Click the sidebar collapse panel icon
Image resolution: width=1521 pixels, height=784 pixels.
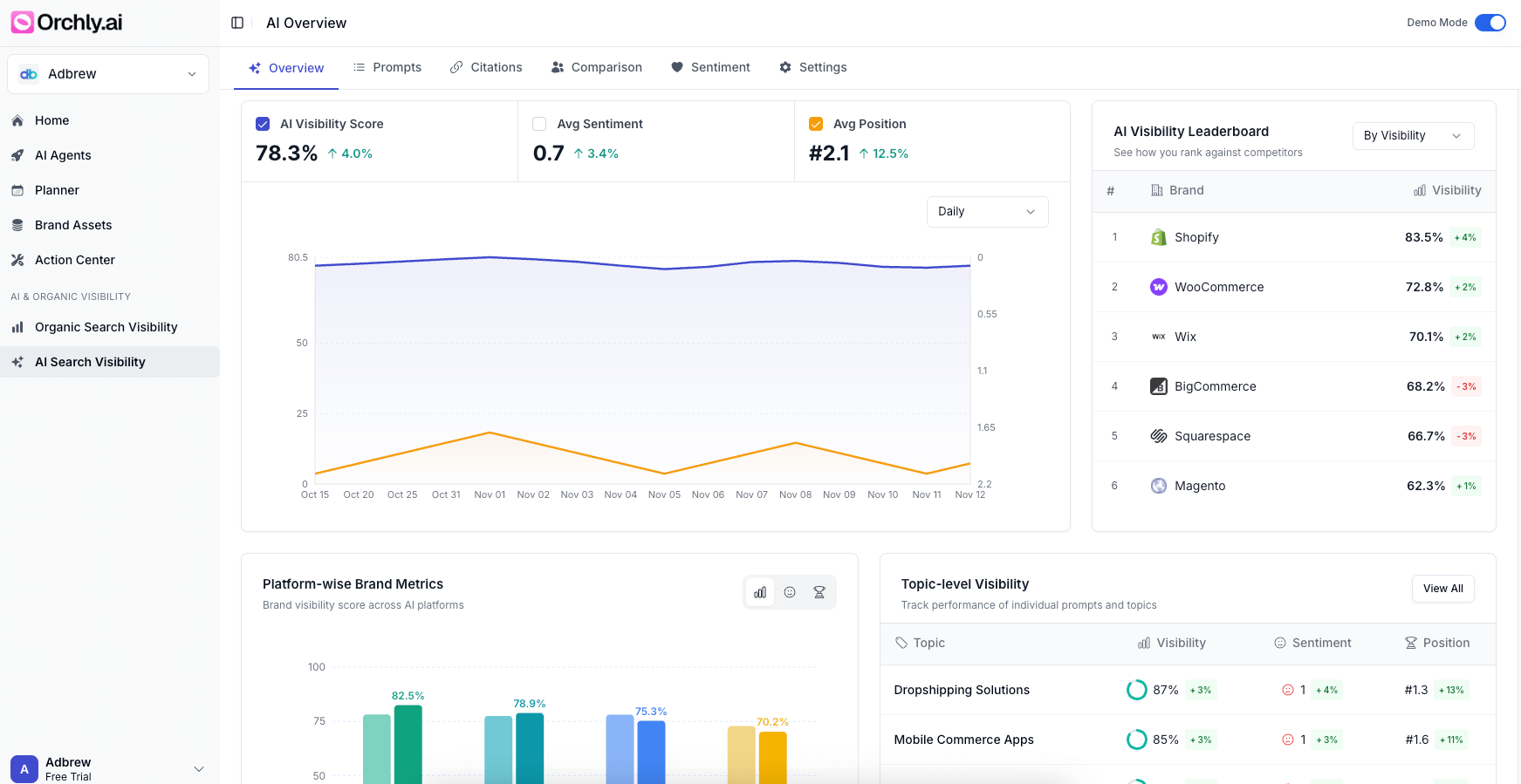(x=237, y=23)
